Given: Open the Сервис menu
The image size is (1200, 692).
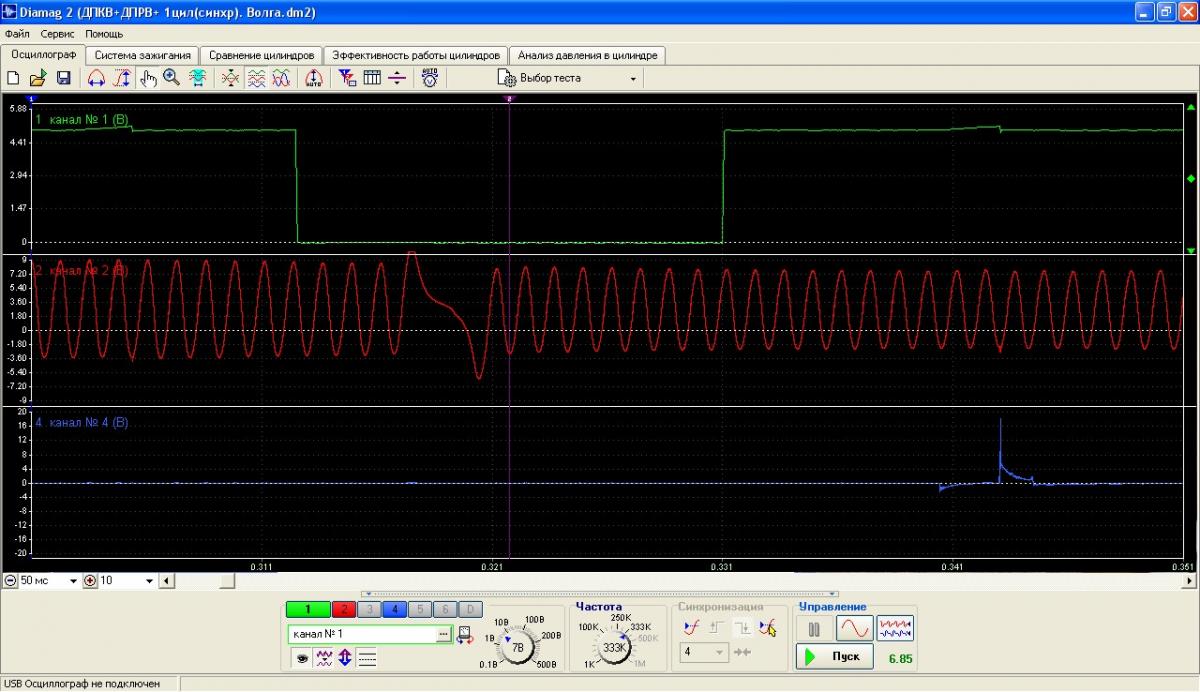Looking at the screenshot, I should tap(57, 34).
